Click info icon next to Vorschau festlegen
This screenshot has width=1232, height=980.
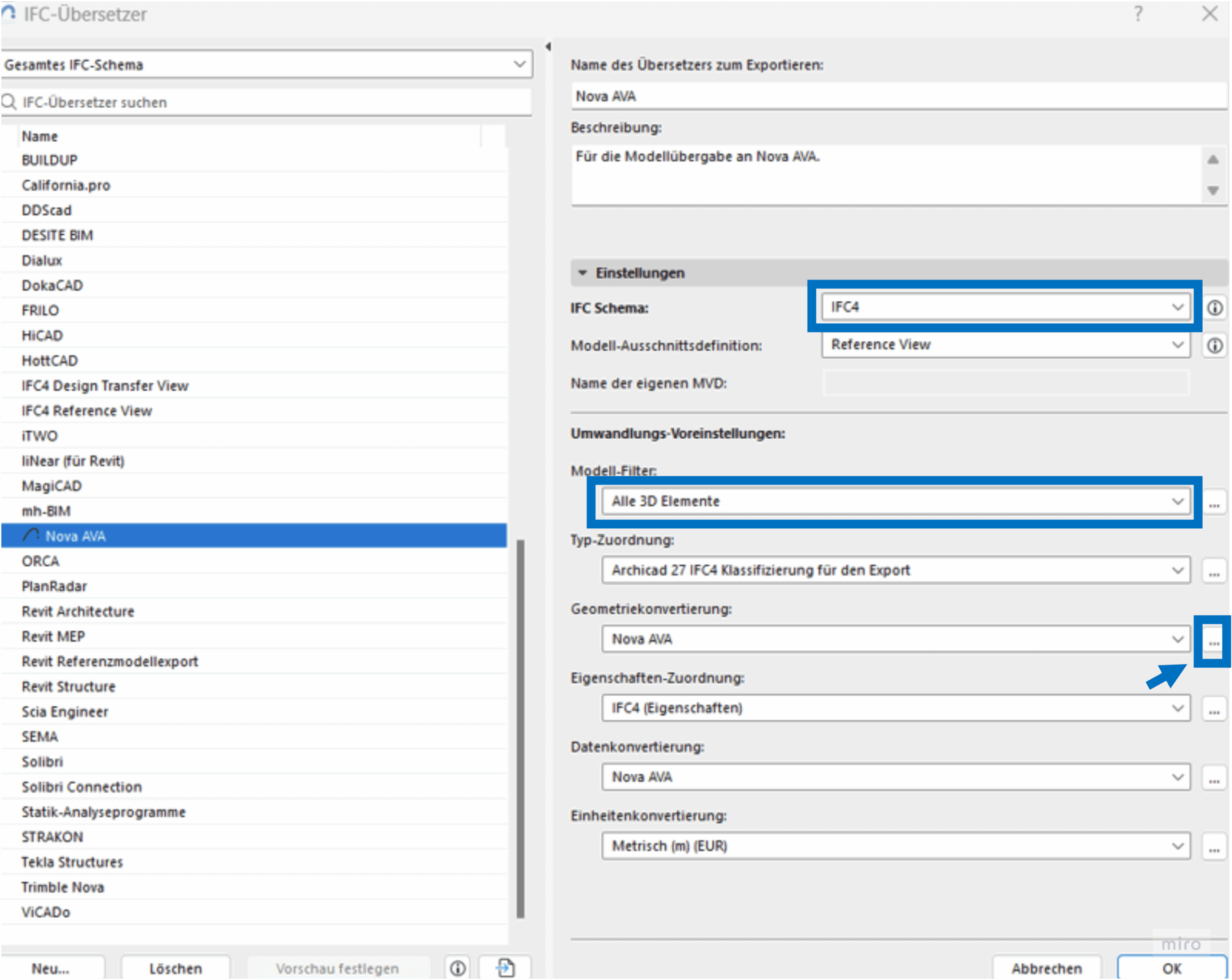(458, 968)
